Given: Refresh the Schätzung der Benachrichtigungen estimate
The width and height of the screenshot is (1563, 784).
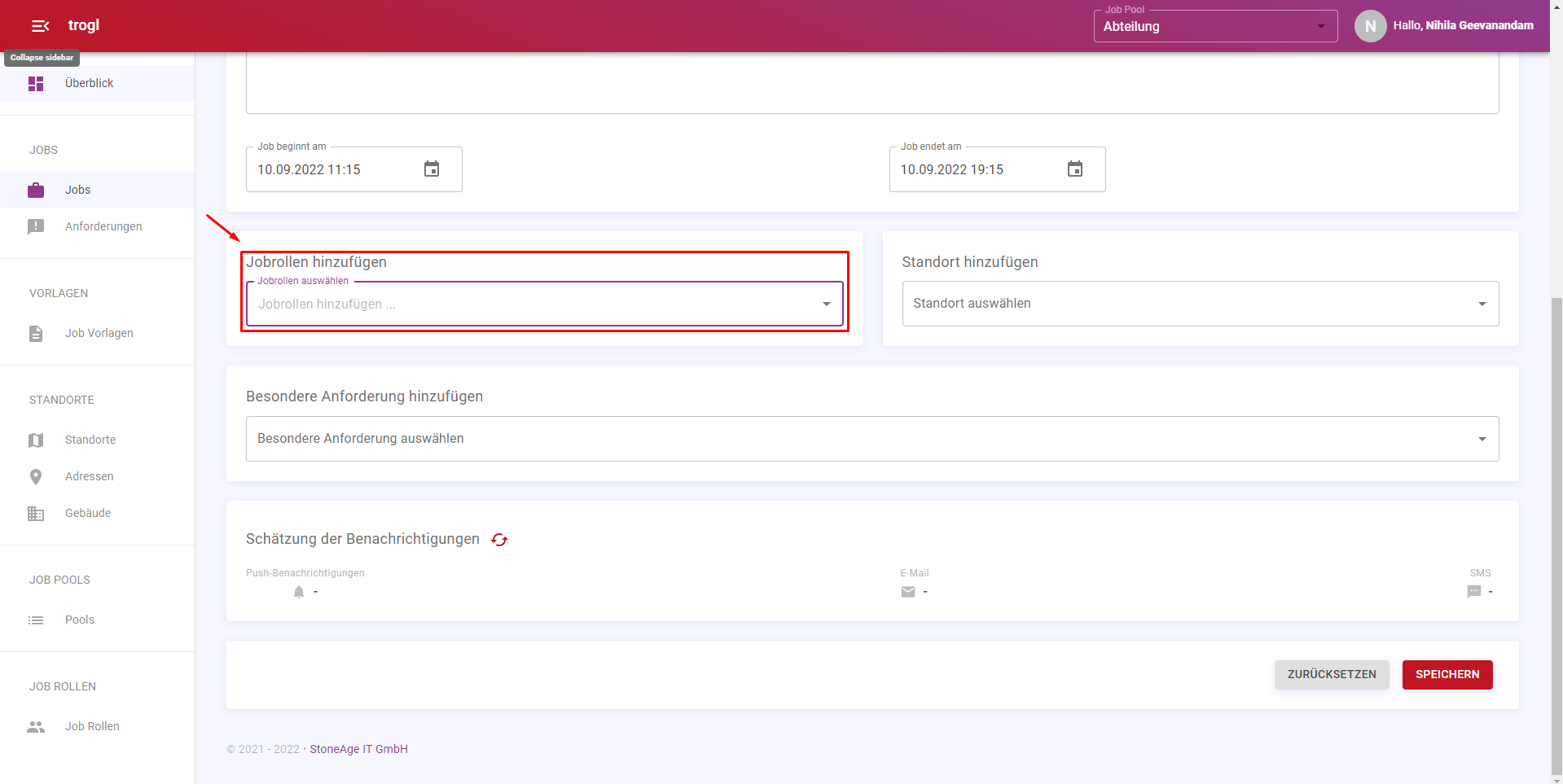Looking at the screenshot, I should 499,540.
